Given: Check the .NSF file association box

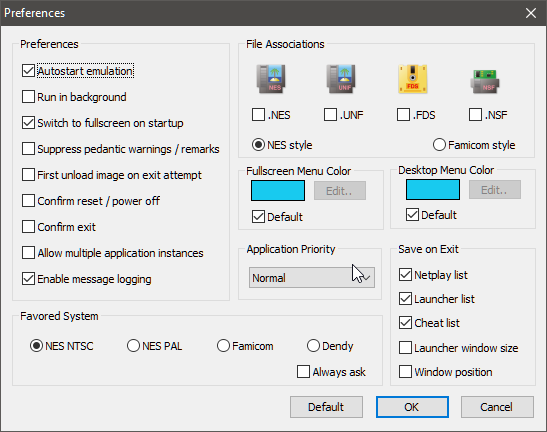Looking at the screenshot, I should tap(475, 114).
